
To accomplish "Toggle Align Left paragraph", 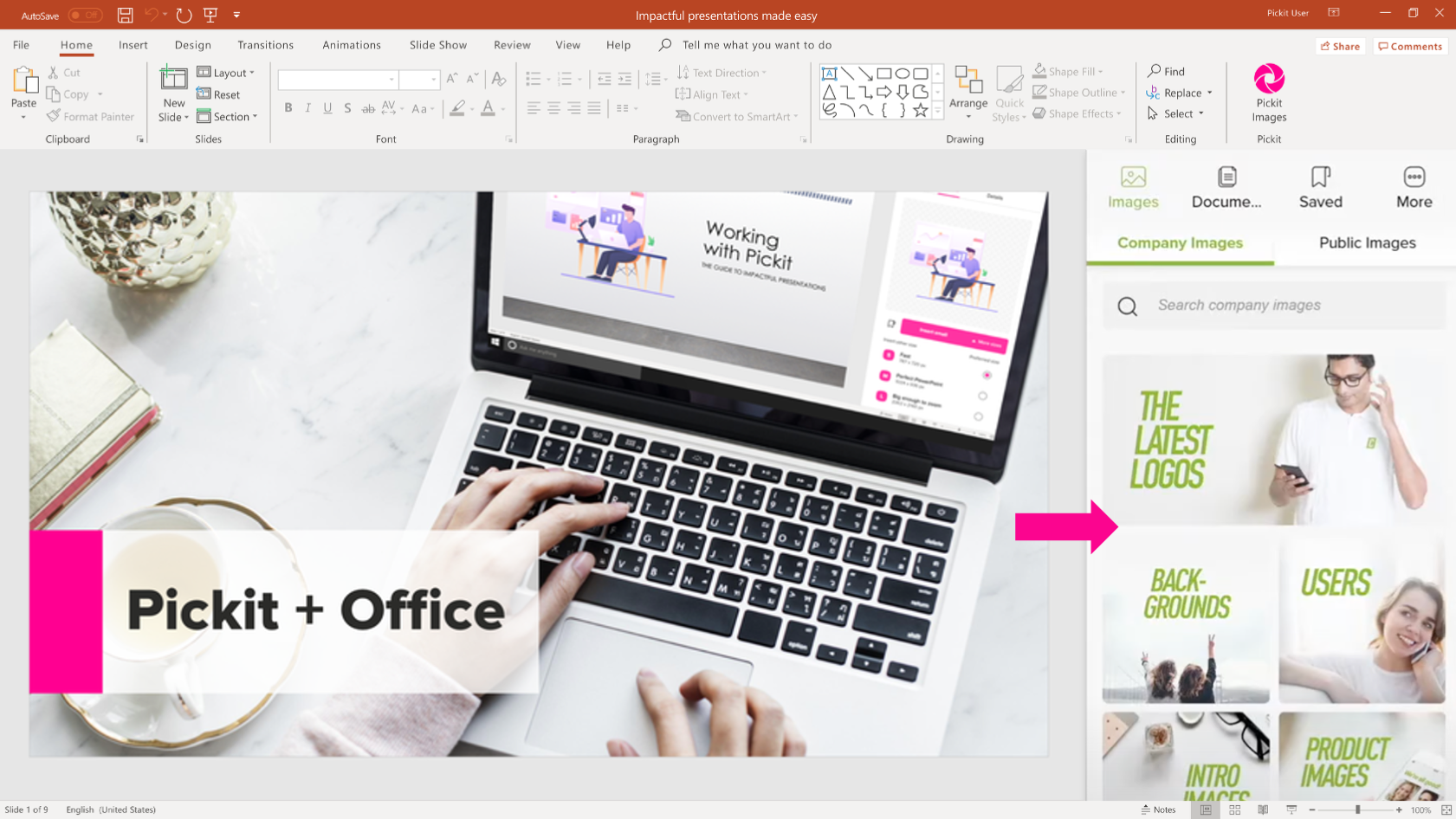I will [x=534, y=108].
